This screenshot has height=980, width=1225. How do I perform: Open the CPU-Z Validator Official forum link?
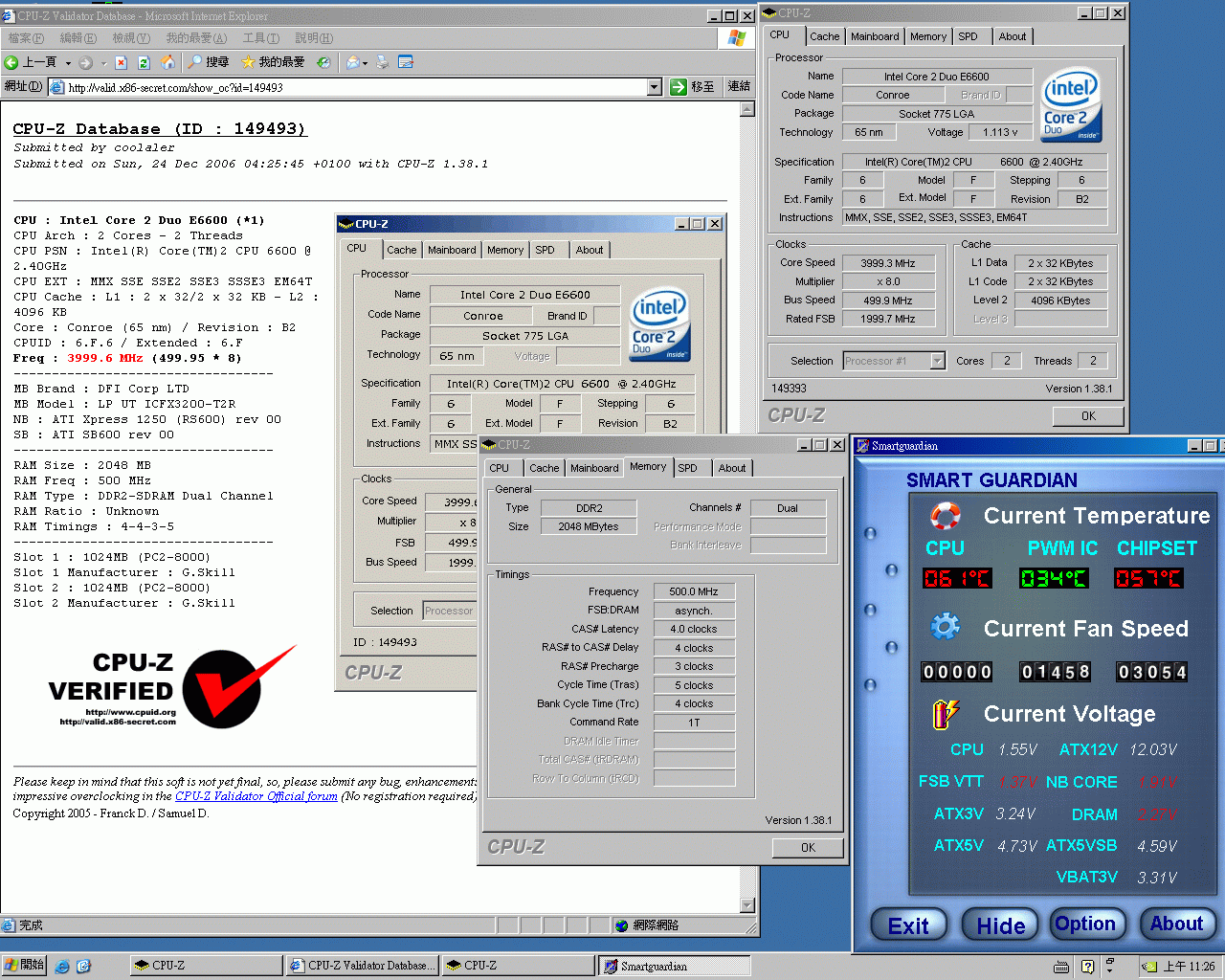256,796
